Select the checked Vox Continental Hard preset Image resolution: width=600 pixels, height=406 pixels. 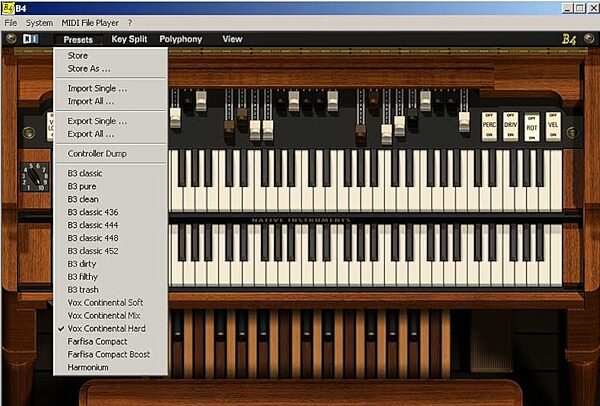[x=111, y=329]
